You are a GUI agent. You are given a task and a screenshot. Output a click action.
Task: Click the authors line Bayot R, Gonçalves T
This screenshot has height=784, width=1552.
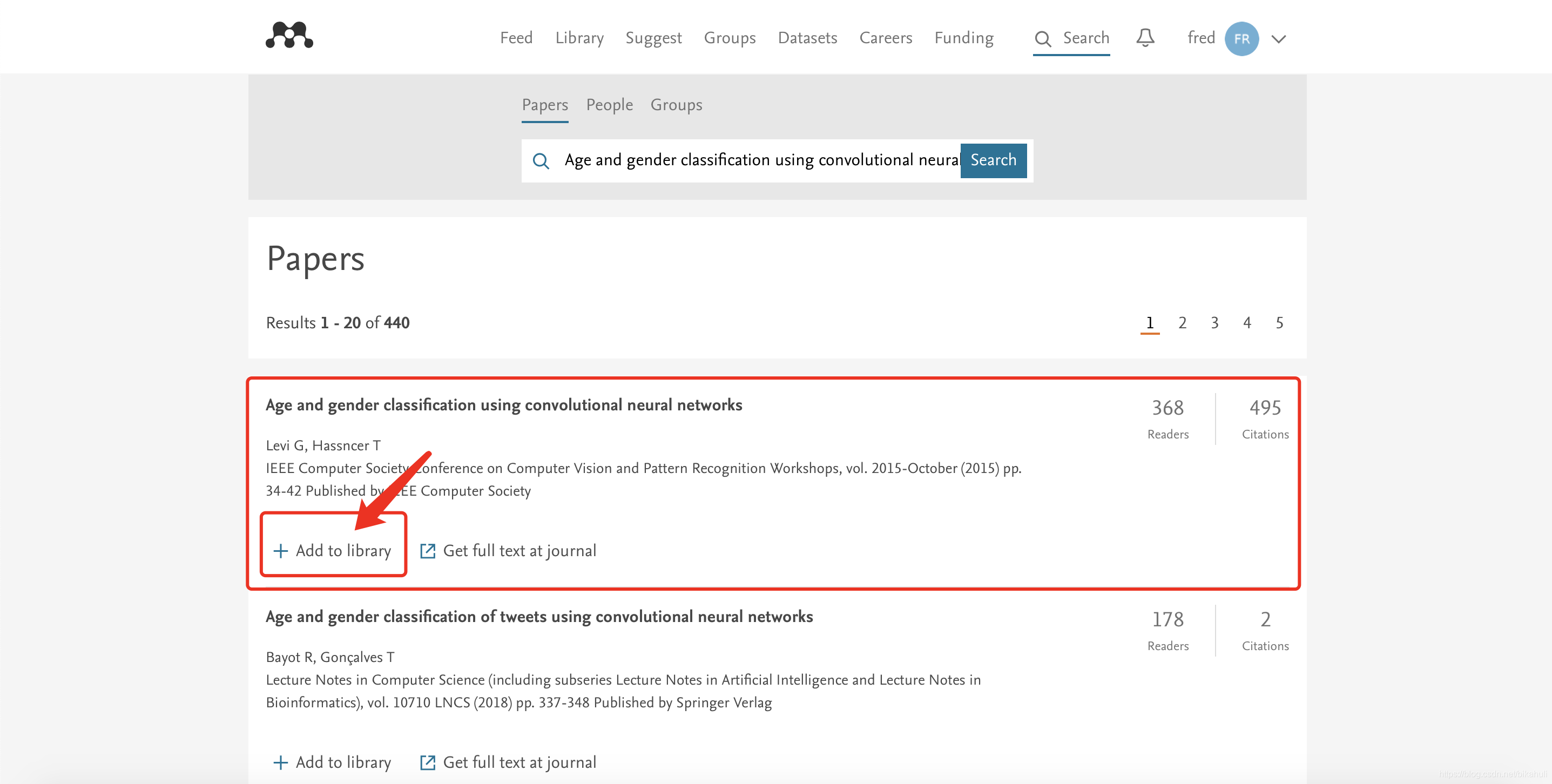[330, 658]
